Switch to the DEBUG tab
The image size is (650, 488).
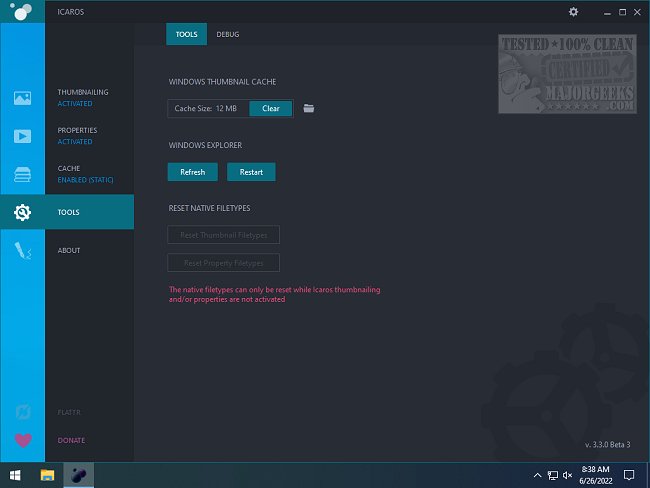(228, 34)
